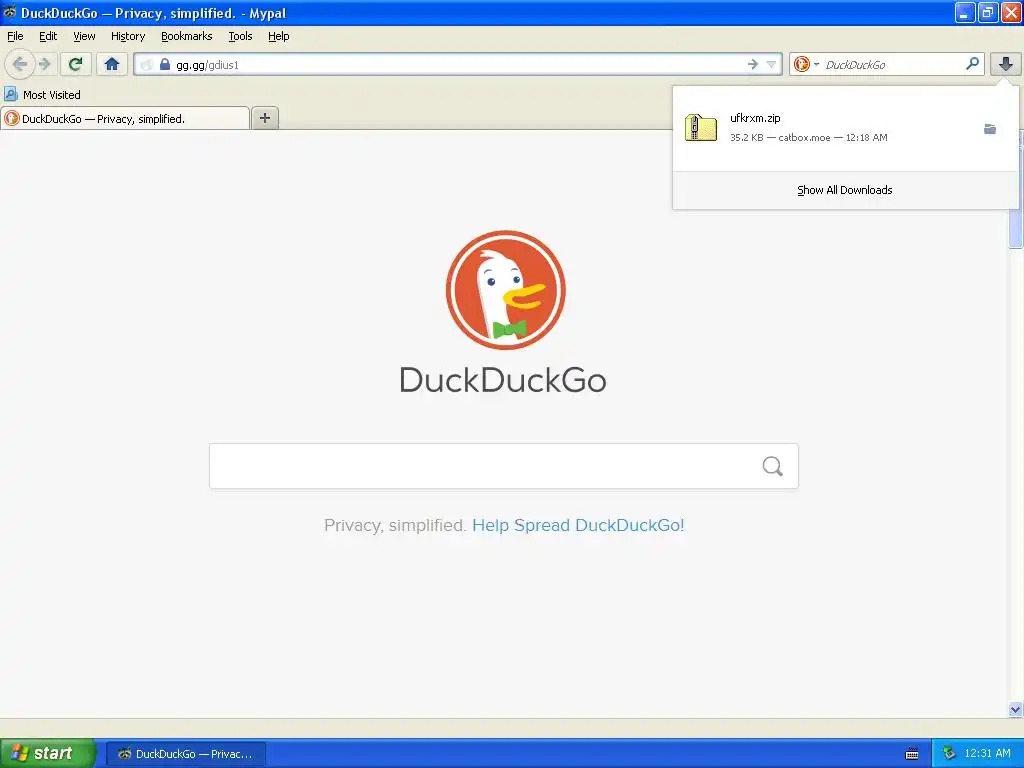Open the DuckDuckGo search engine selector

(806, 64)
